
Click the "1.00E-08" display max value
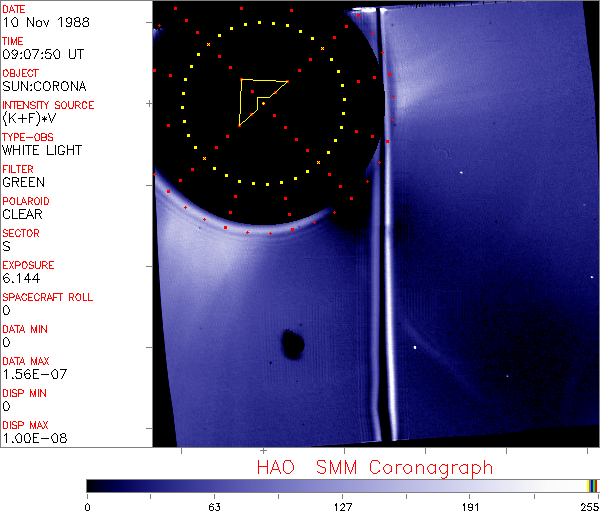[x=30, y=438]
